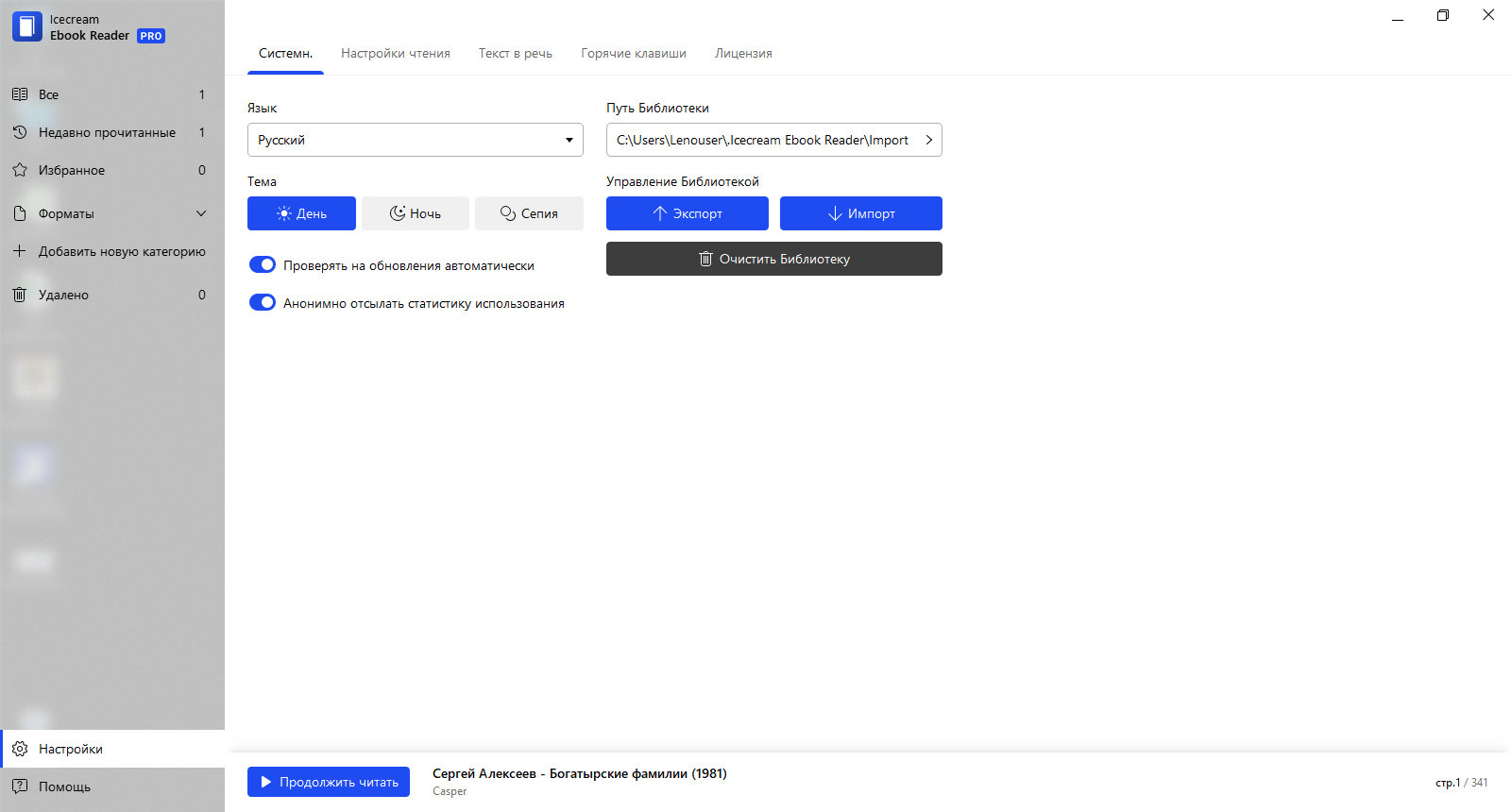This screenshot has height=812, width=1511.
Task: Click the Настройки gear icon
Action: 20,749
